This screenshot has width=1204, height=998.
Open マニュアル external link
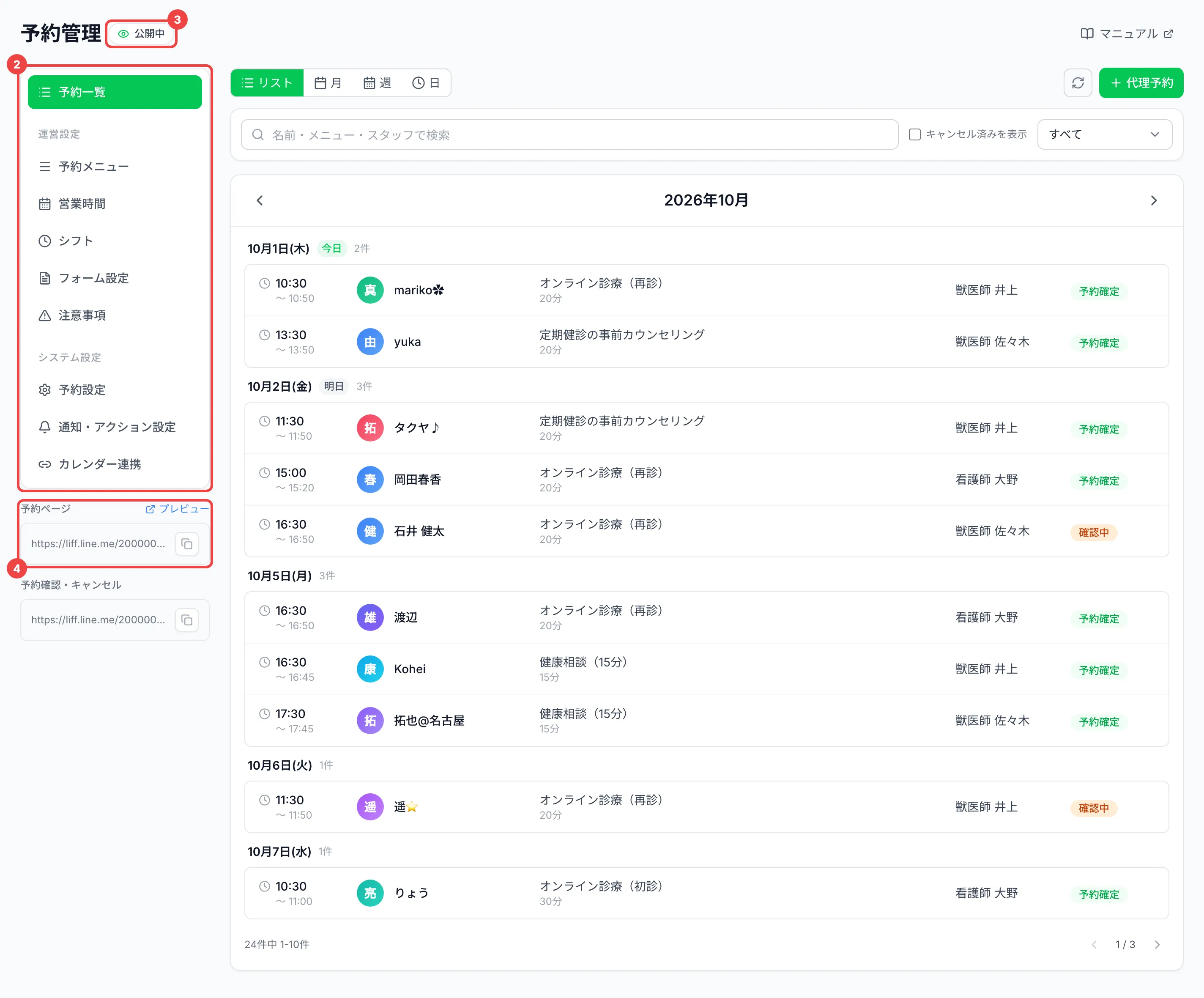1127,34
